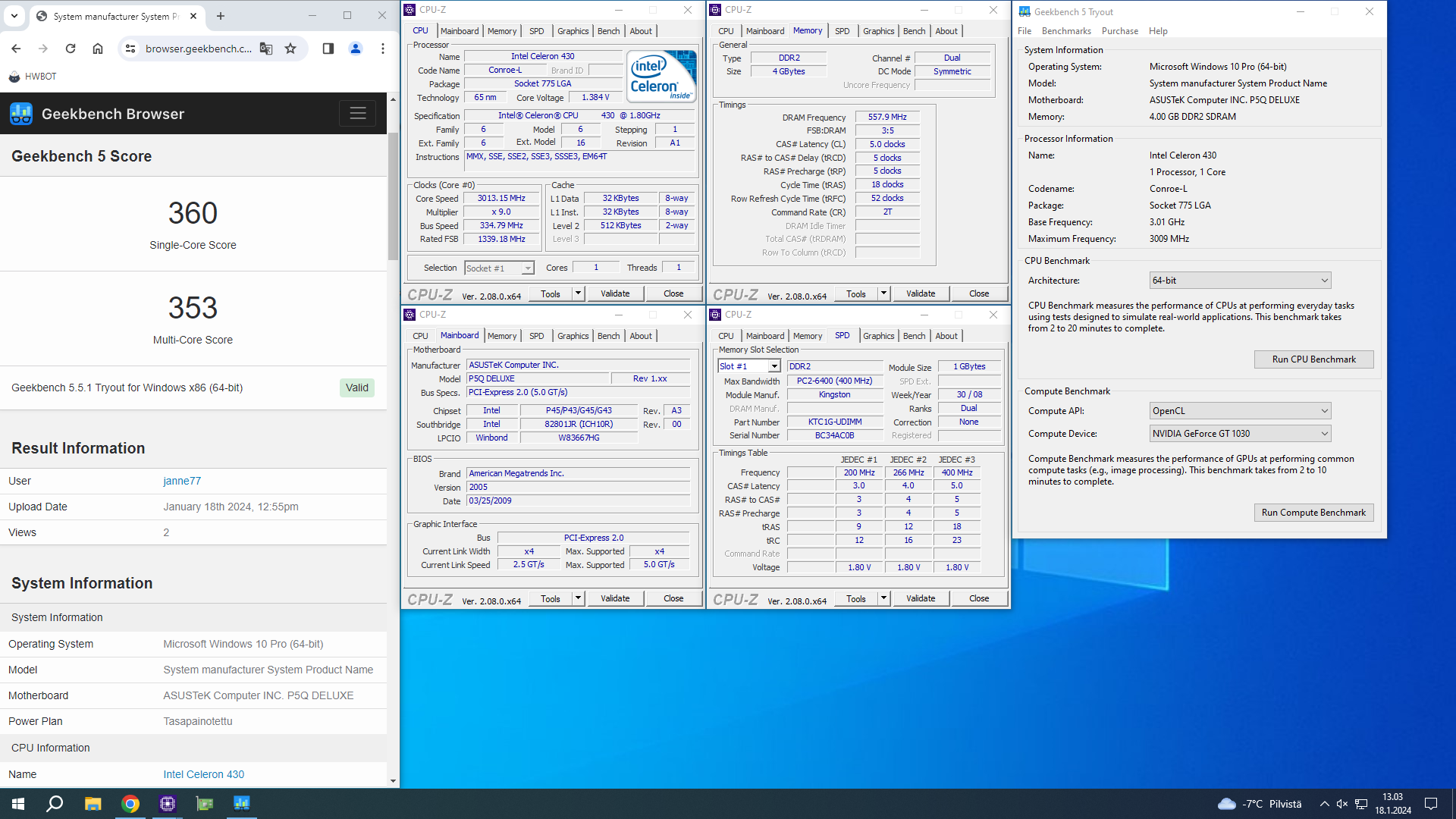Viewport: 1456px width, 819px height.
Task: Open a new browser tab with plus icon
Action: 221,16
